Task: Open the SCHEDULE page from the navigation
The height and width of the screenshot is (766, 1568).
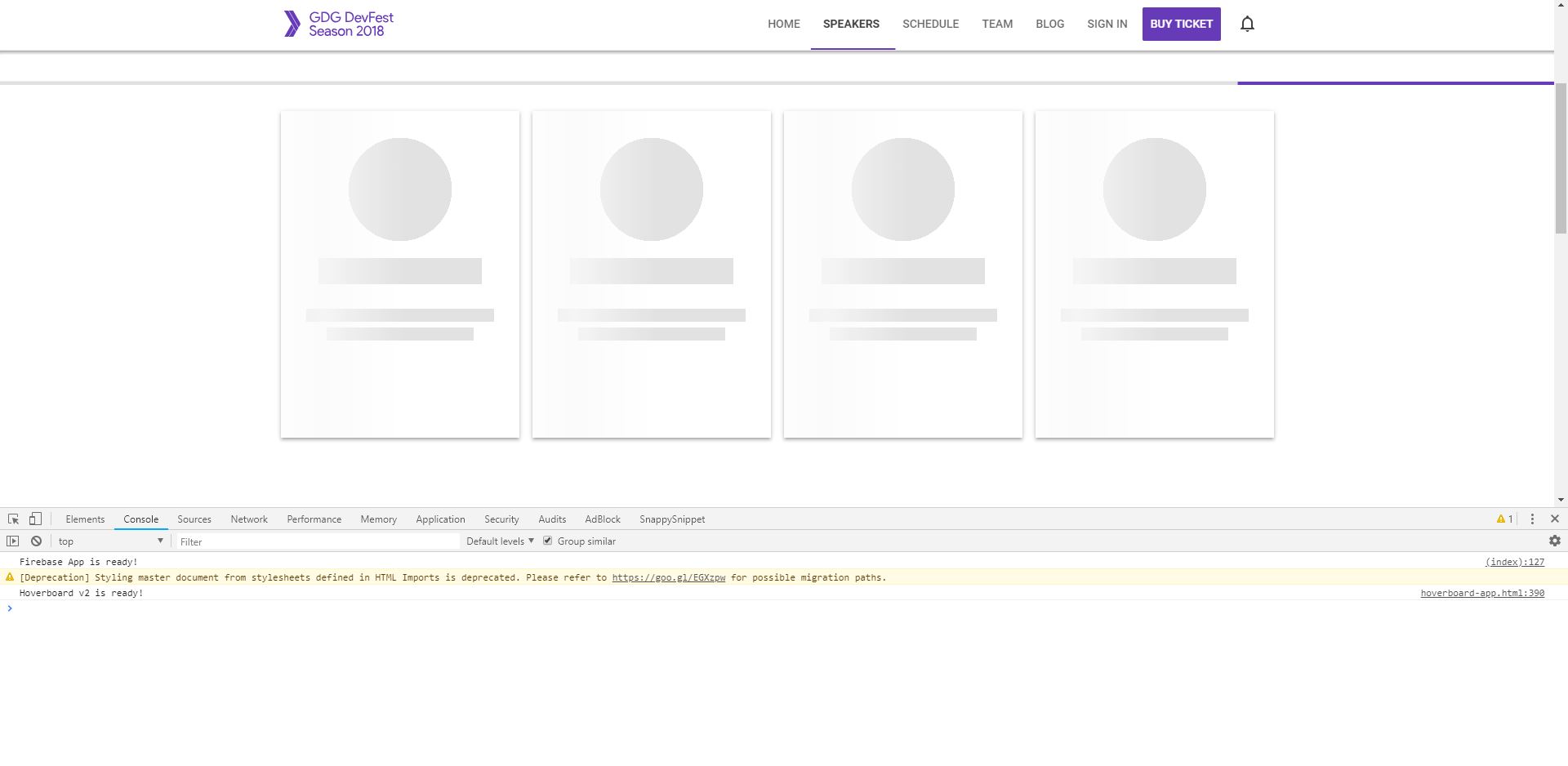Action: [x=930, y=24]
